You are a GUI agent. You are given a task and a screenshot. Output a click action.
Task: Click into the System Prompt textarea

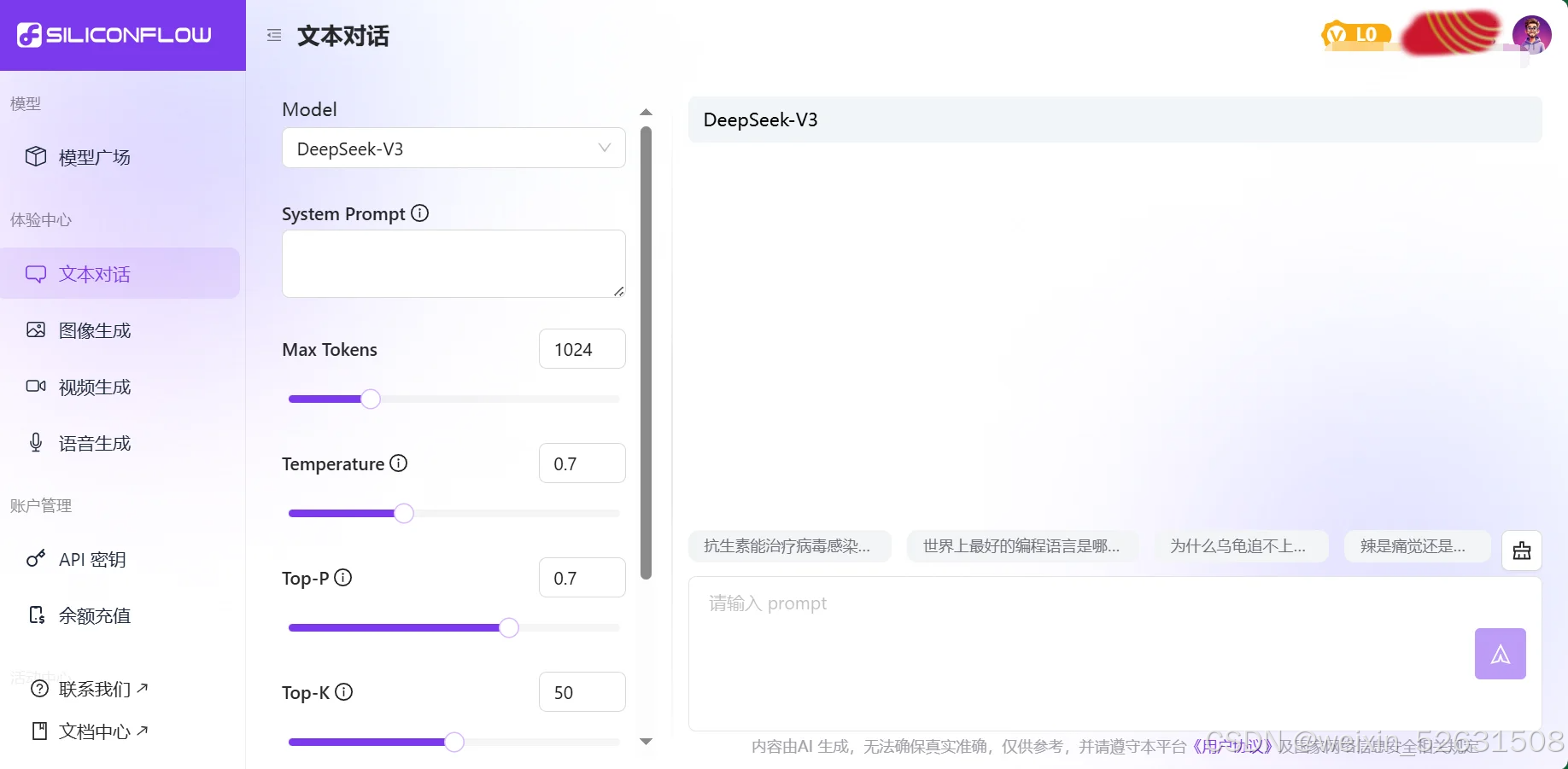453,264
